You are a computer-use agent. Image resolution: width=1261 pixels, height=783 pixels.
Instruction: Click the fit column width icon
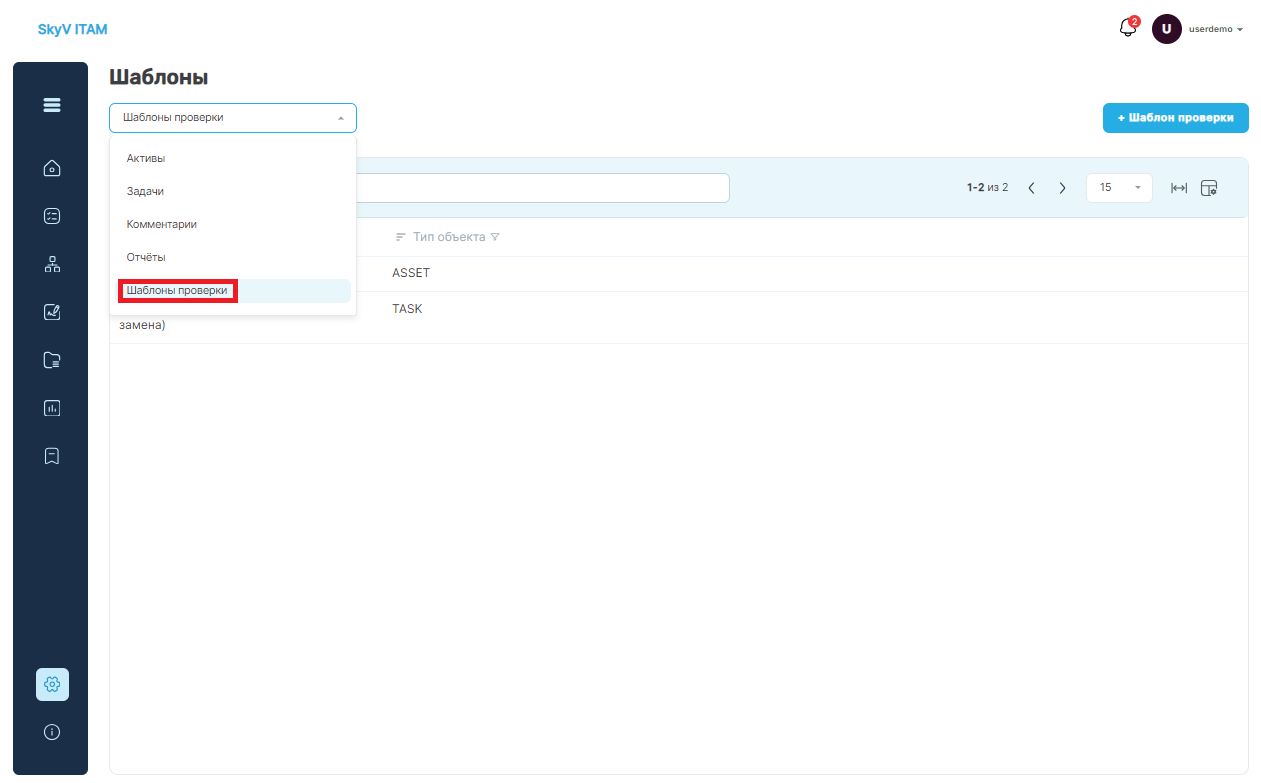tap(1179, 188)
